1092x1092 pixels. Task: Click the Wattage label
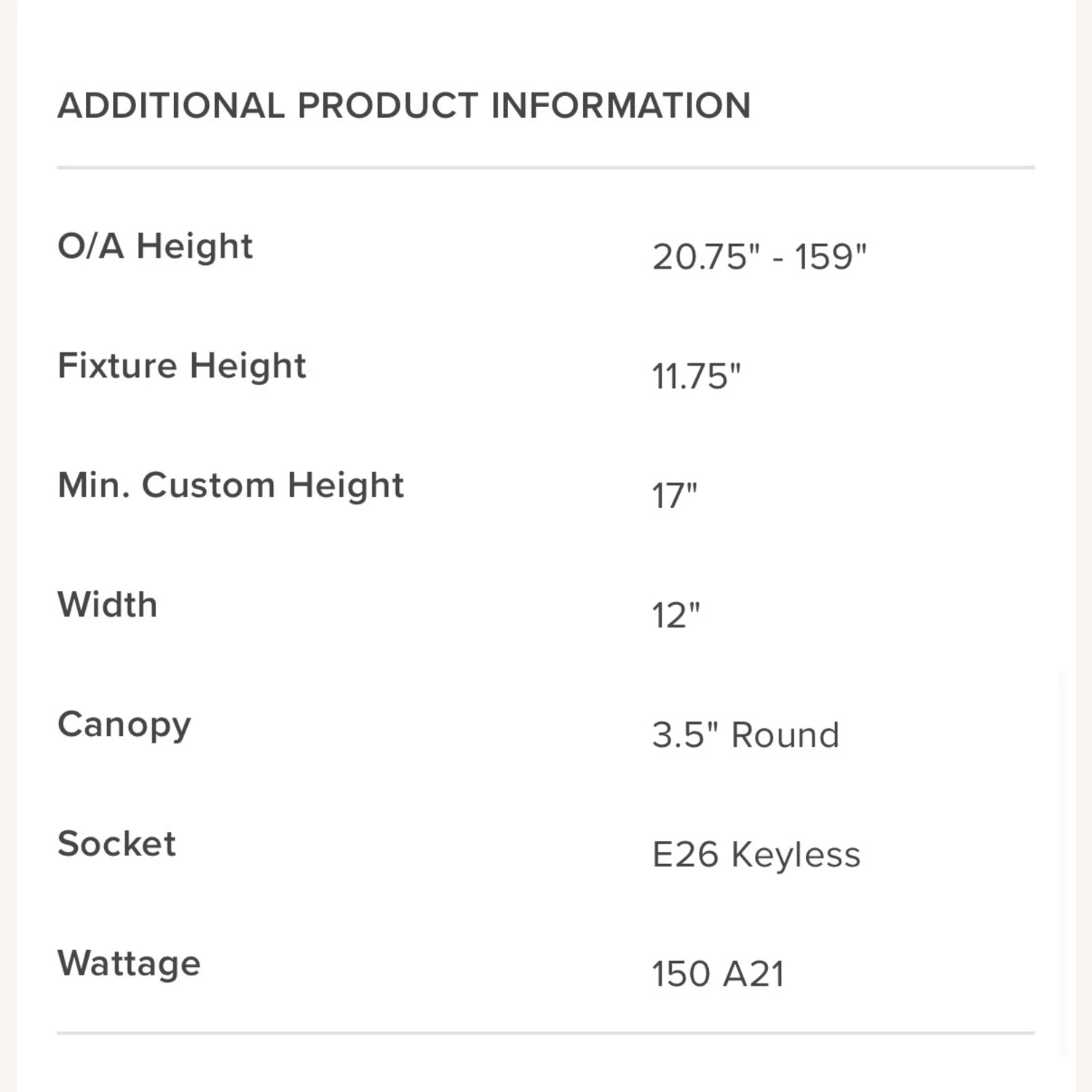[x=129, y=964]
